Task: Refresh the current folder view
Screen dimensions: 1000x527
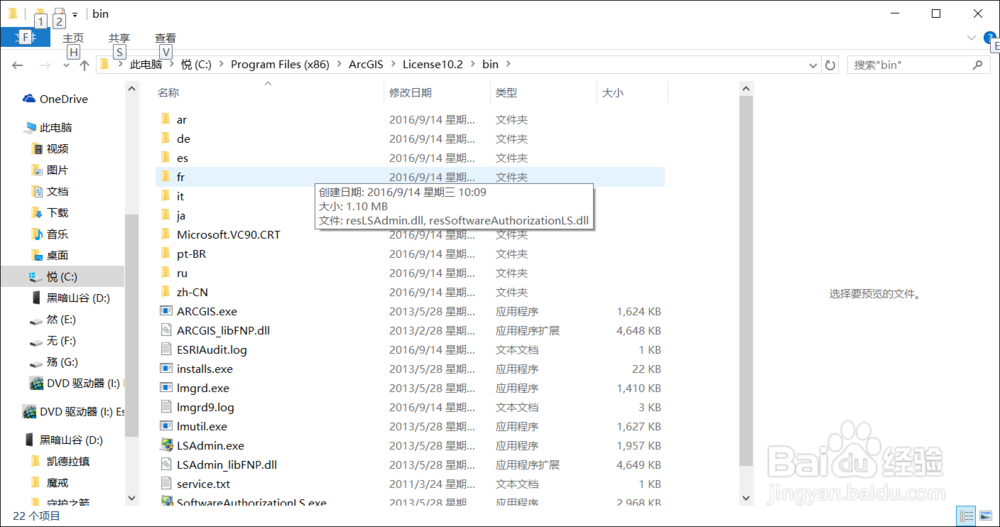Action: [830, 65]
